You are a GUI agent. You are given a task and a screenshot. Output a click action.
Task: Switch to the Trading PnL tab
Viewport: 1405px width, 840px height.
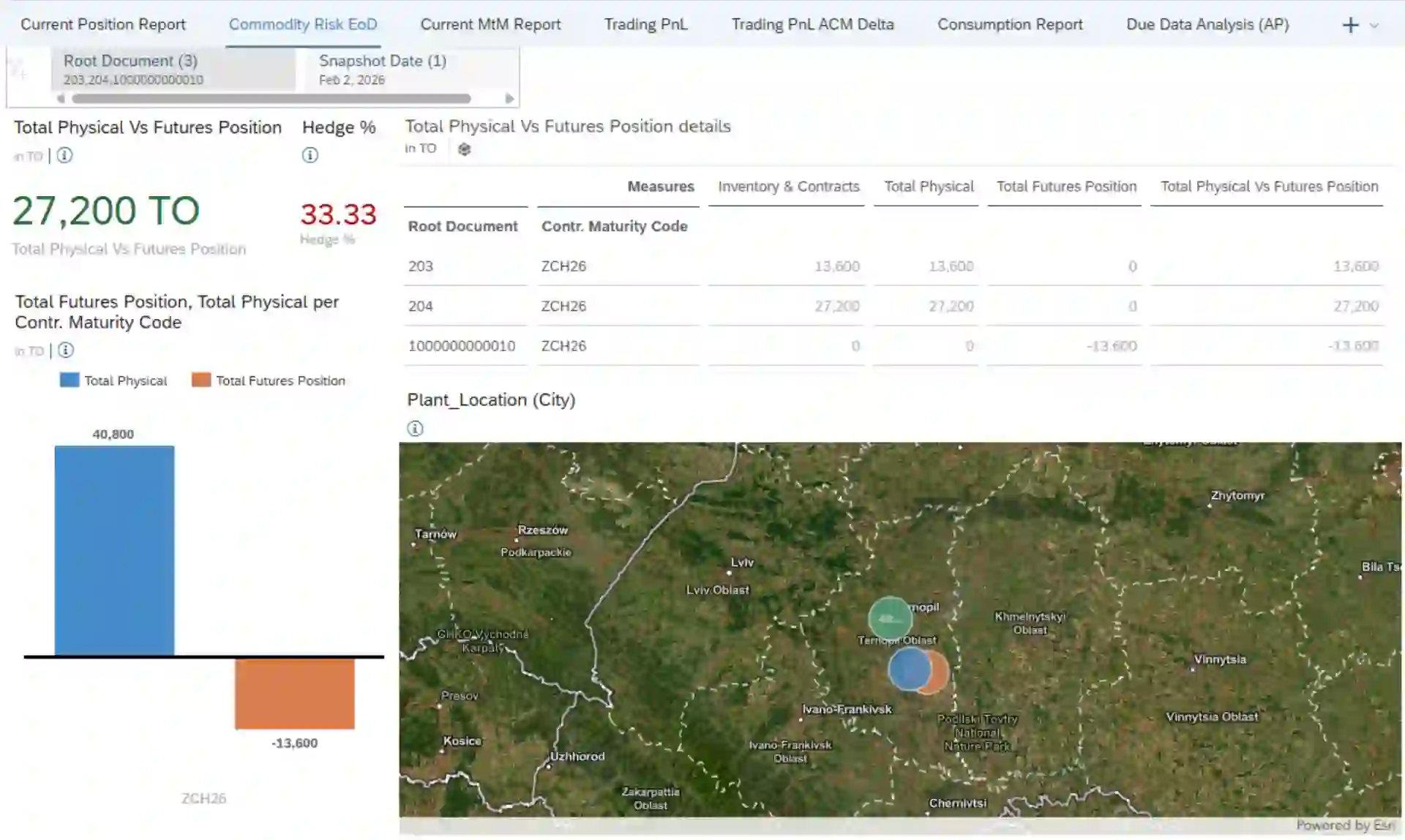[x=645, y=24]
